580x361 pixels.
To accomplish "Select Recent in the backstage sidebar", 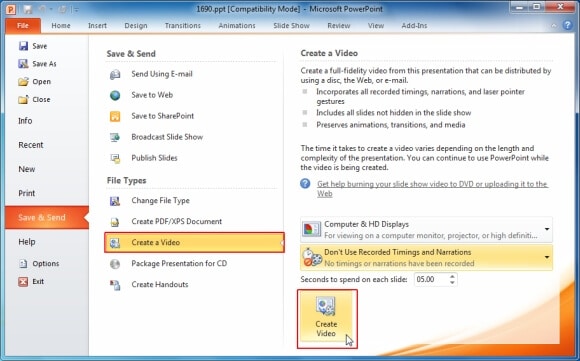I will tap(31, 145).
